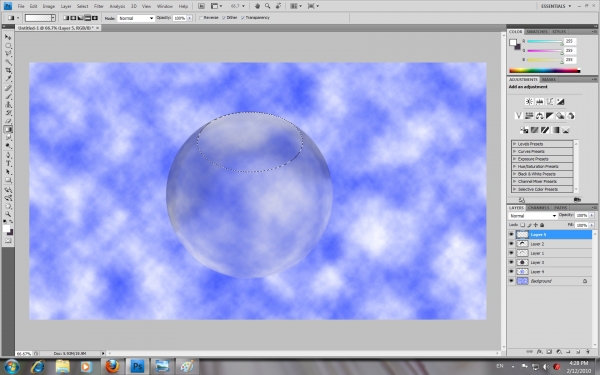
Task: Click the foreground color swatch in Color panel
Action: click(x=513, y=42)
